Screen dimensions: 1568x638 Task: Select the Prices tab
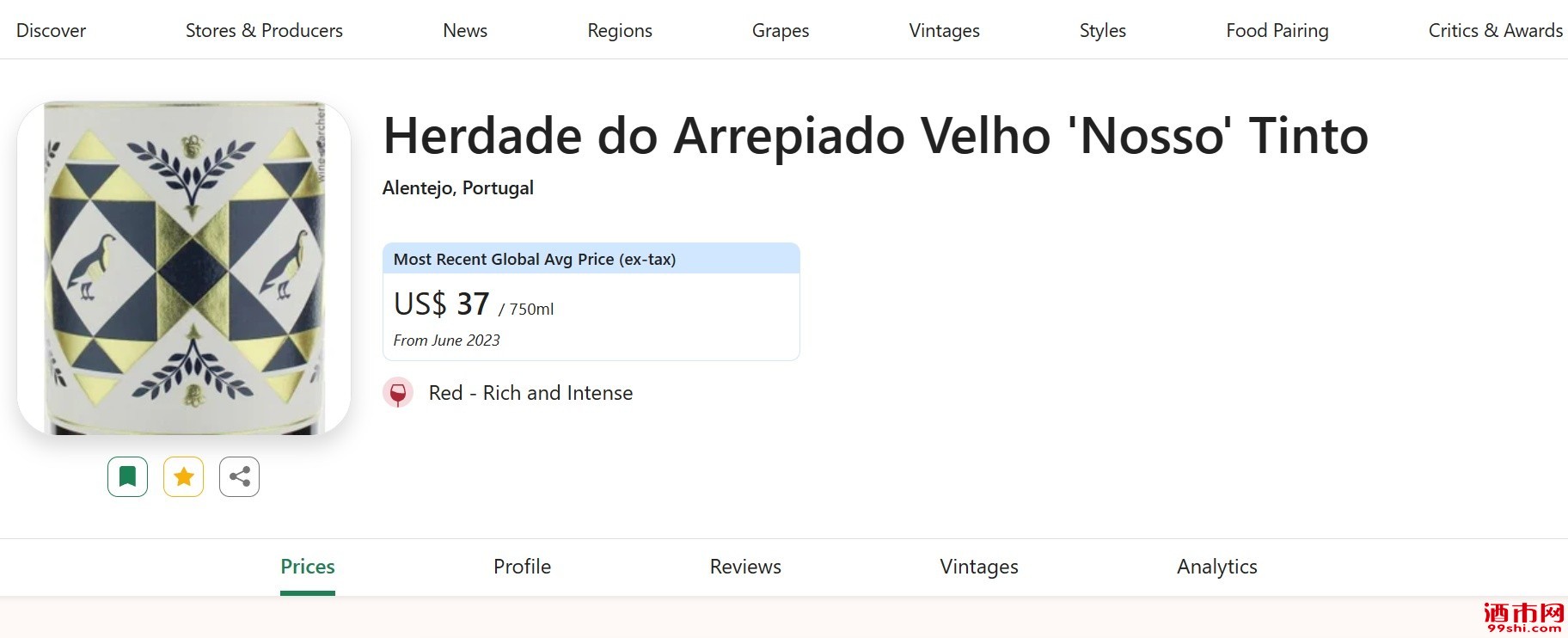308,567
